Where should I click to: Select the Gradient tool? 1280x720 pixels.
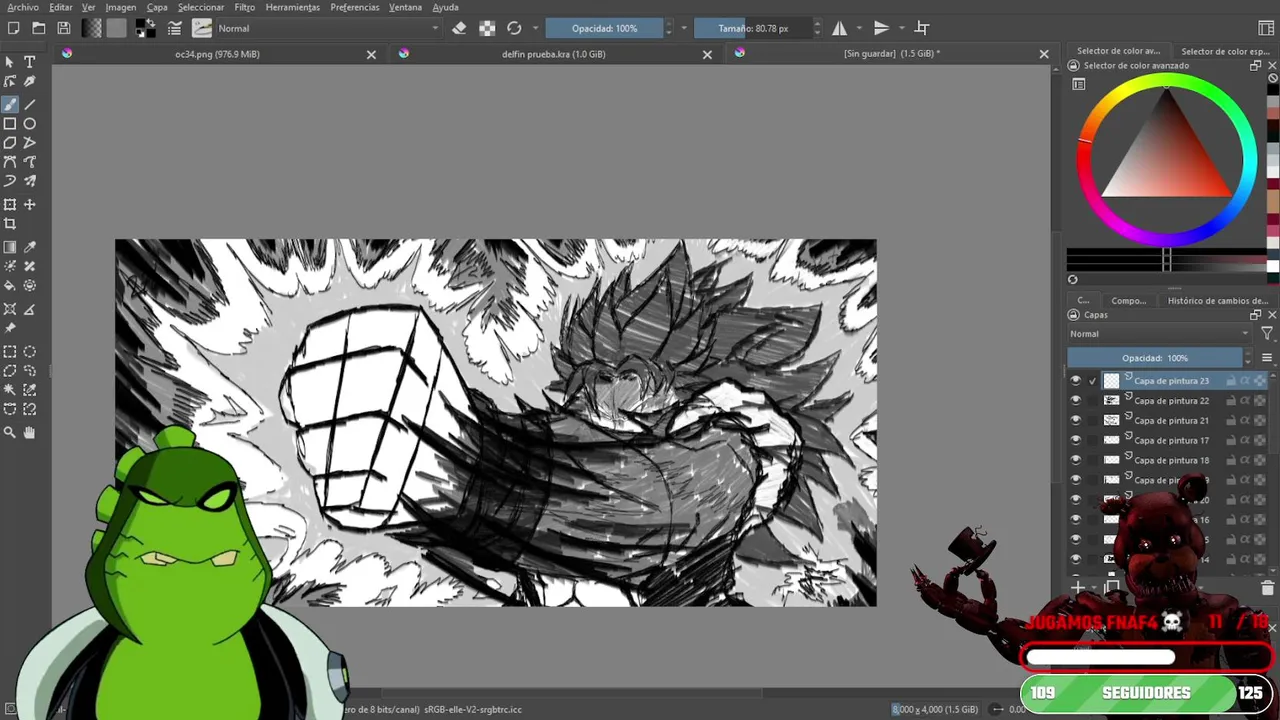point(10,247)
